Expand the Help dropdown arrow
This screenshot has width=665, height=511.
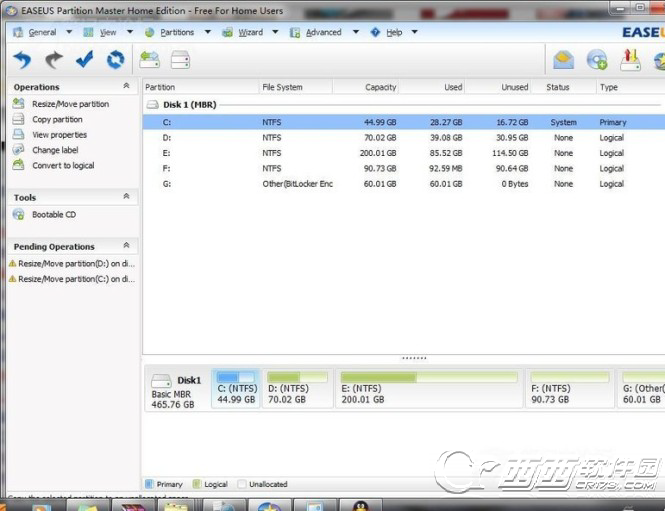(415, 32)
